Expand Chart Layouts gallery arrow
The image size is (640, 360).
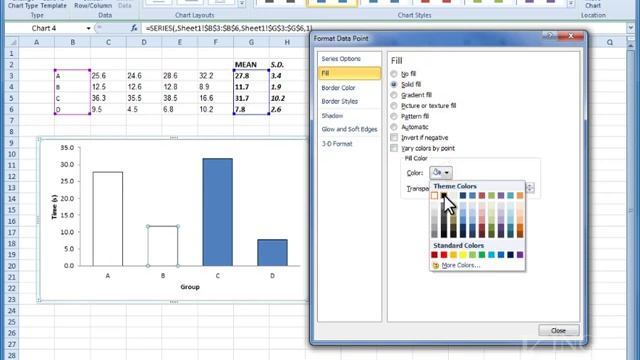tap(242, 4)
